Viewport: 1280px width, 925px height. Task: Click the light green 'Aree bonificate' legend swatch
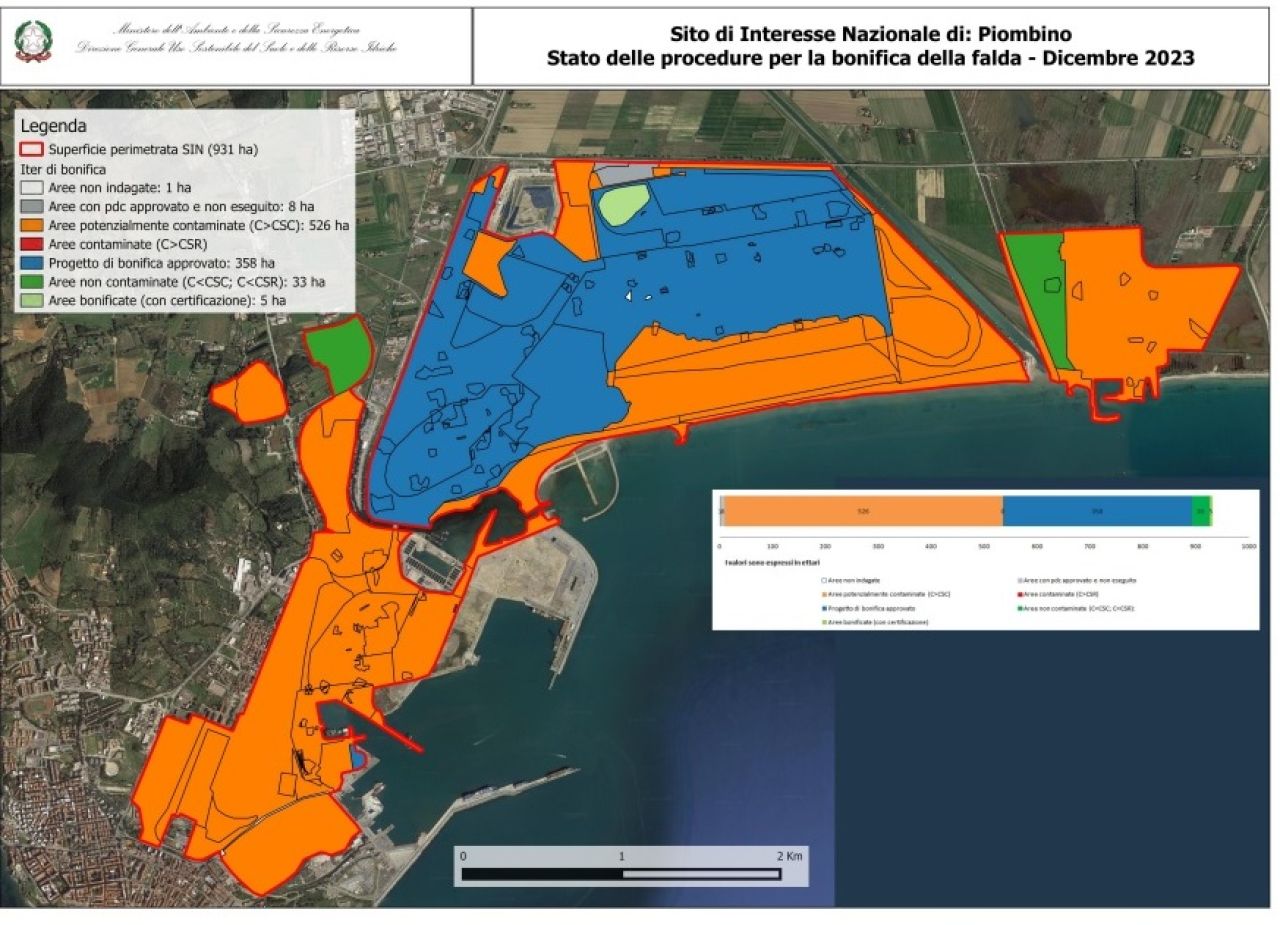[33, 299]
